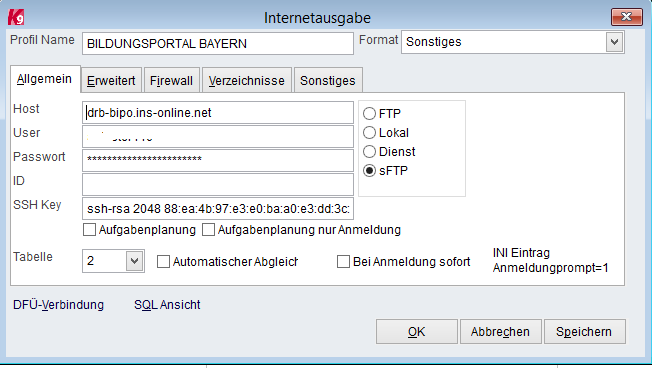Select the sFTP radio button
652x368 pixels.
(x=369, y=171)
